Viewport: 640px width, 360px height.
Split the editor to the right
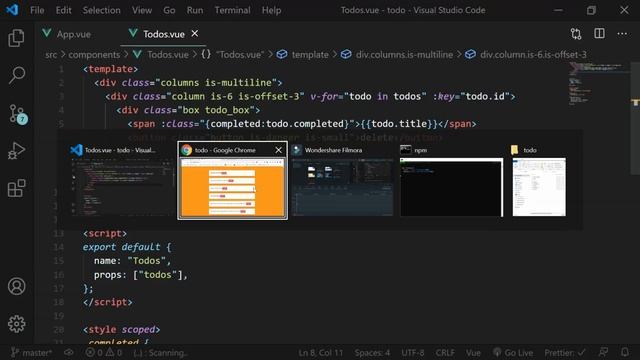[x=599, y=33]
